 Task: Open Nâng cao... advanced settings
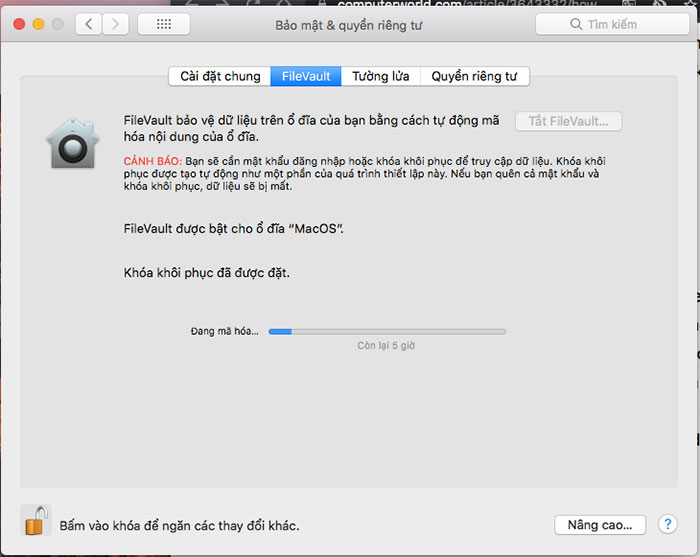click(x=600, y=525)
